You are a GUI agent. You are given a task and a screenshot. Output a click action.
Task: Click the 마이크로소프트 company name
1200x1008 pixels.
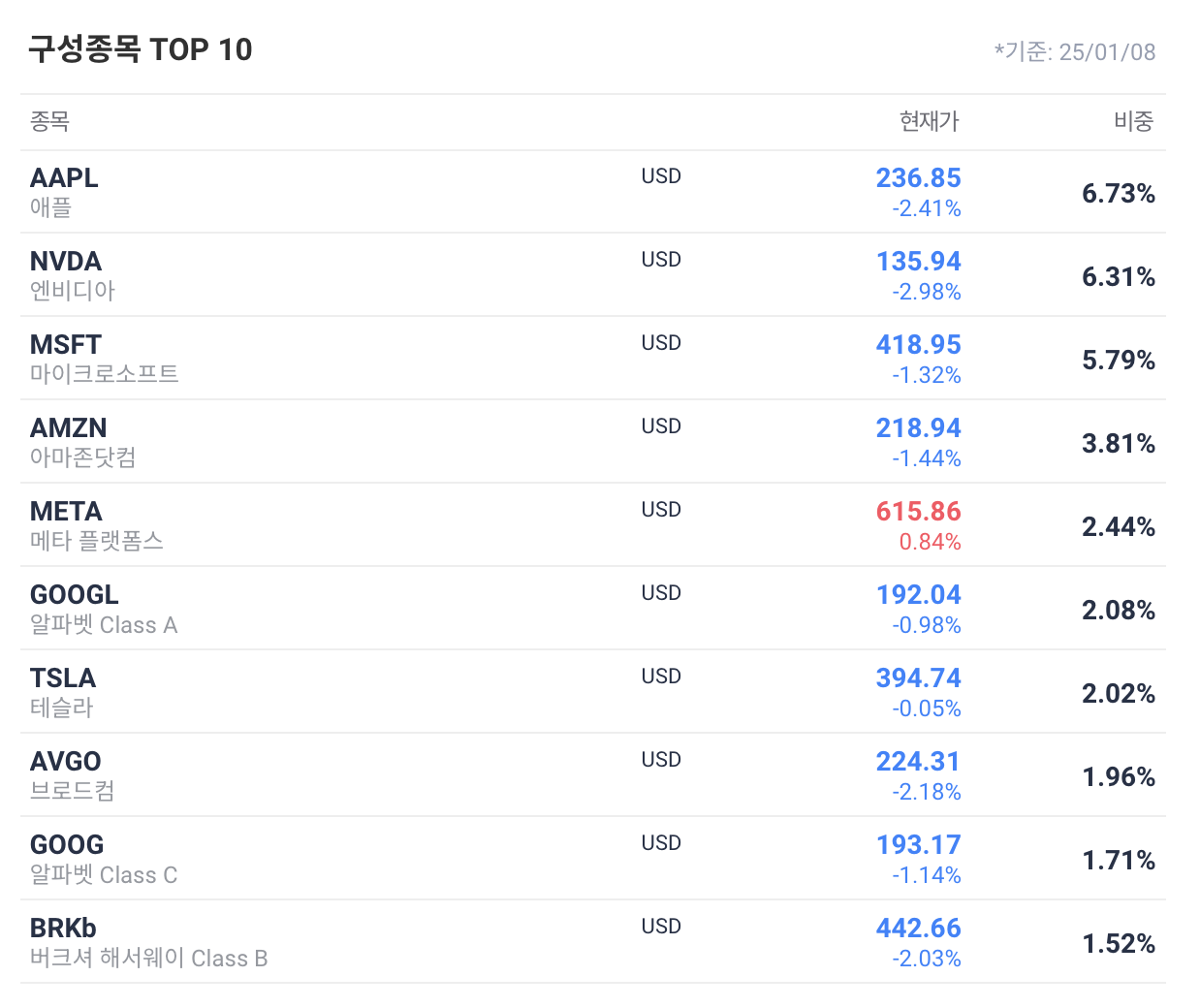pos(105,374)
